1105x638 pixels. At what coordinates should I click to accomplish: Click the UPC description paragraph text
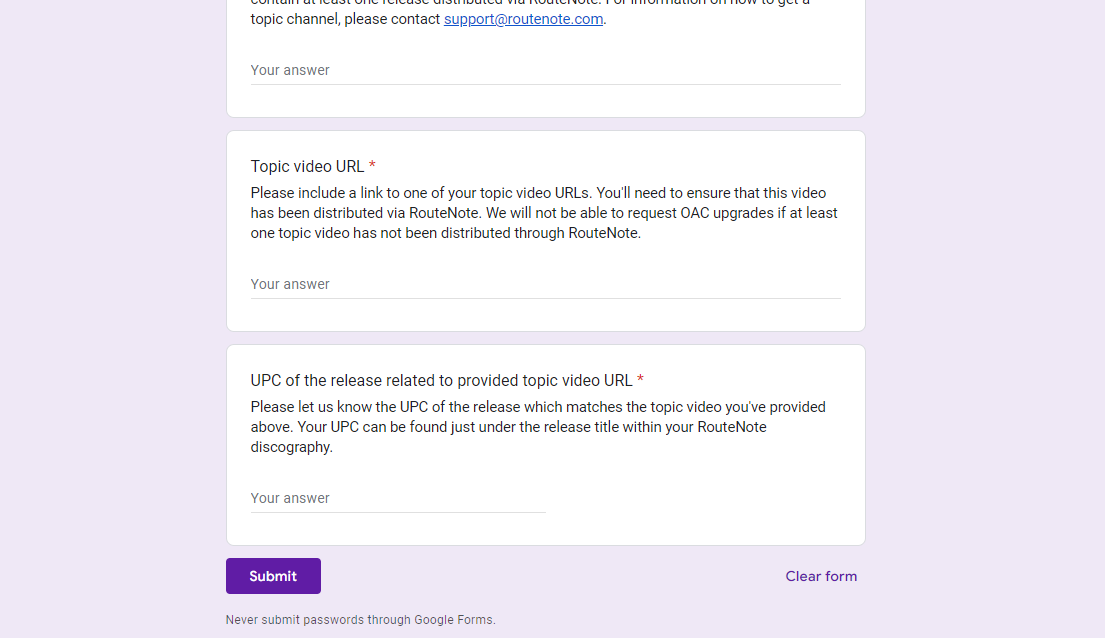(538, 427)
